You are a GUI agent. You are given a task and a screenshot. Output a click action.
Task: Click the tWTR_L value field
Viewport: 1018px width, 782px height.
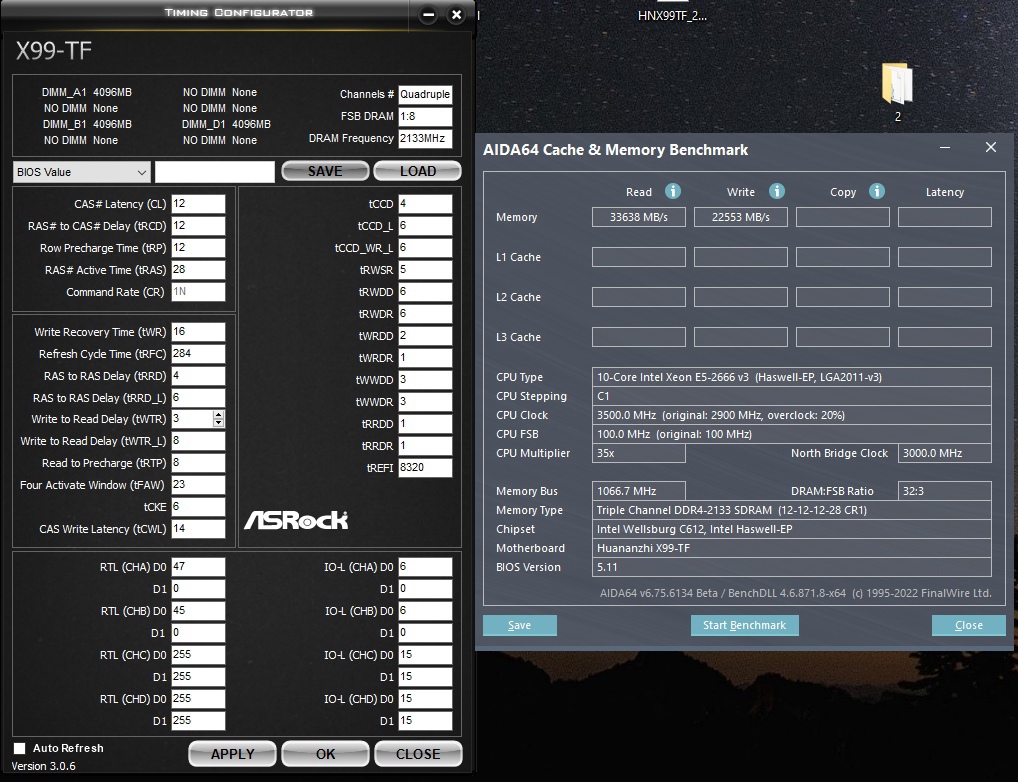[x=198, y=441]
